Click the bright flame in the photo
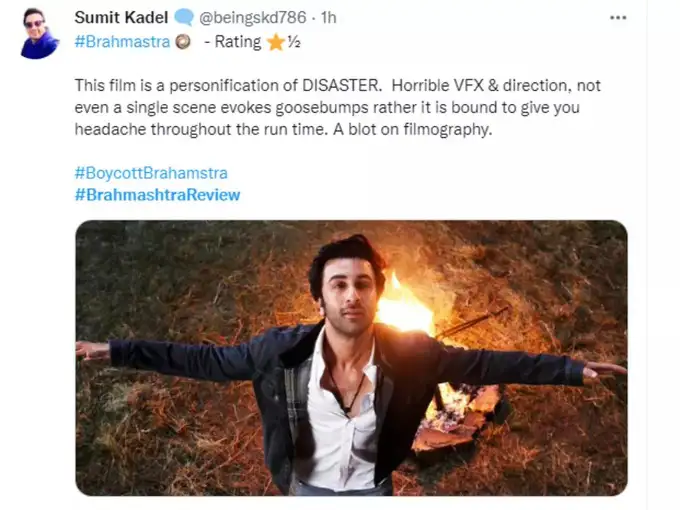 (x=403, y=306)
